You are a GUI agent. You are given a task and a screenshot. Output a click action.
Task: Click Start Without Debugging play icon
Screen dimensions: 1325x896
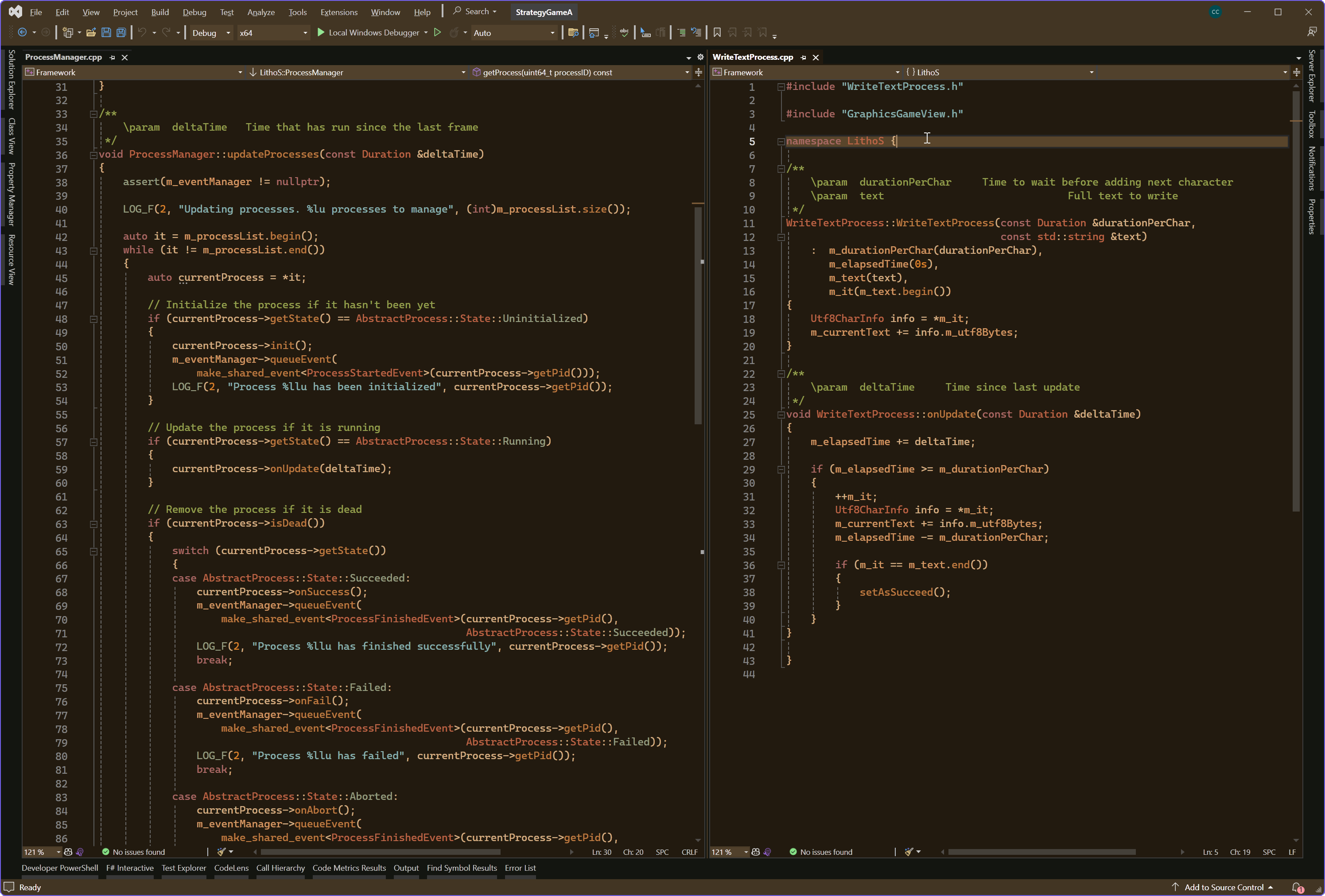[x=437, y=32]
